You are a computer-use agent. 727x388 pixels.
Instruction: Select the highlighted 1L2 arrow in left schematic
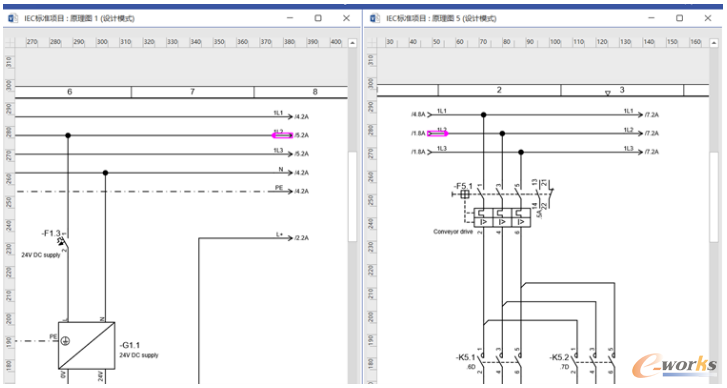(x=282, y=135)
